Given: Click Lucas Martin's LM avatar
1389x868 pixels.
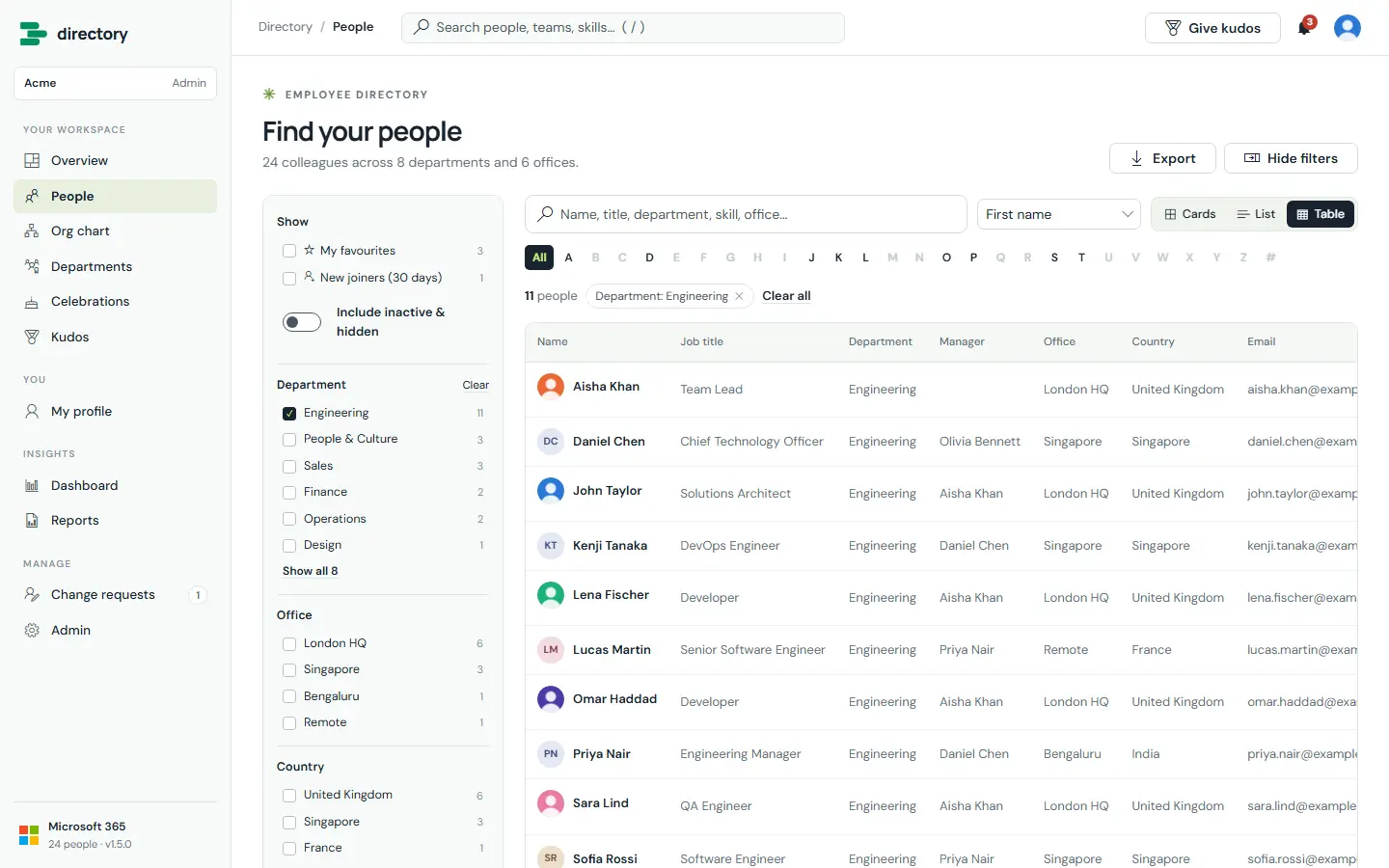Looking at the screenshot, I should click(551, 650).
